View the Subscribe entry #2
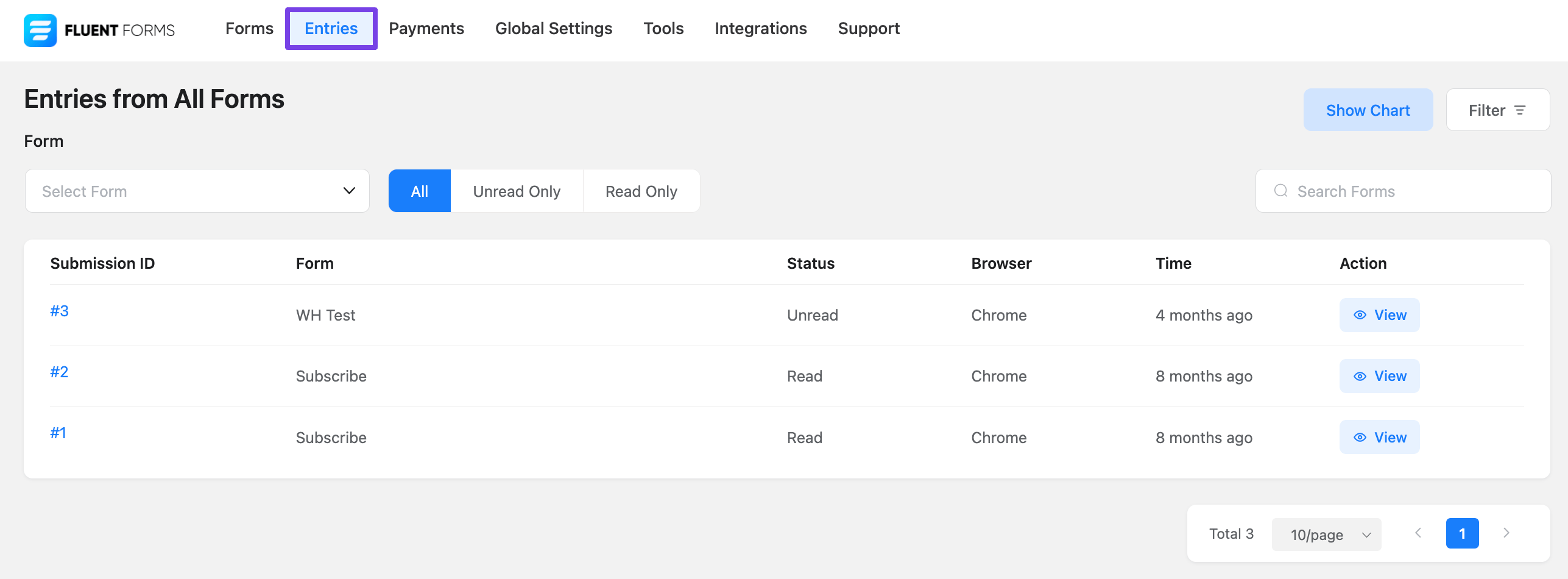 pyautogui.click(x=1379, y=376)
